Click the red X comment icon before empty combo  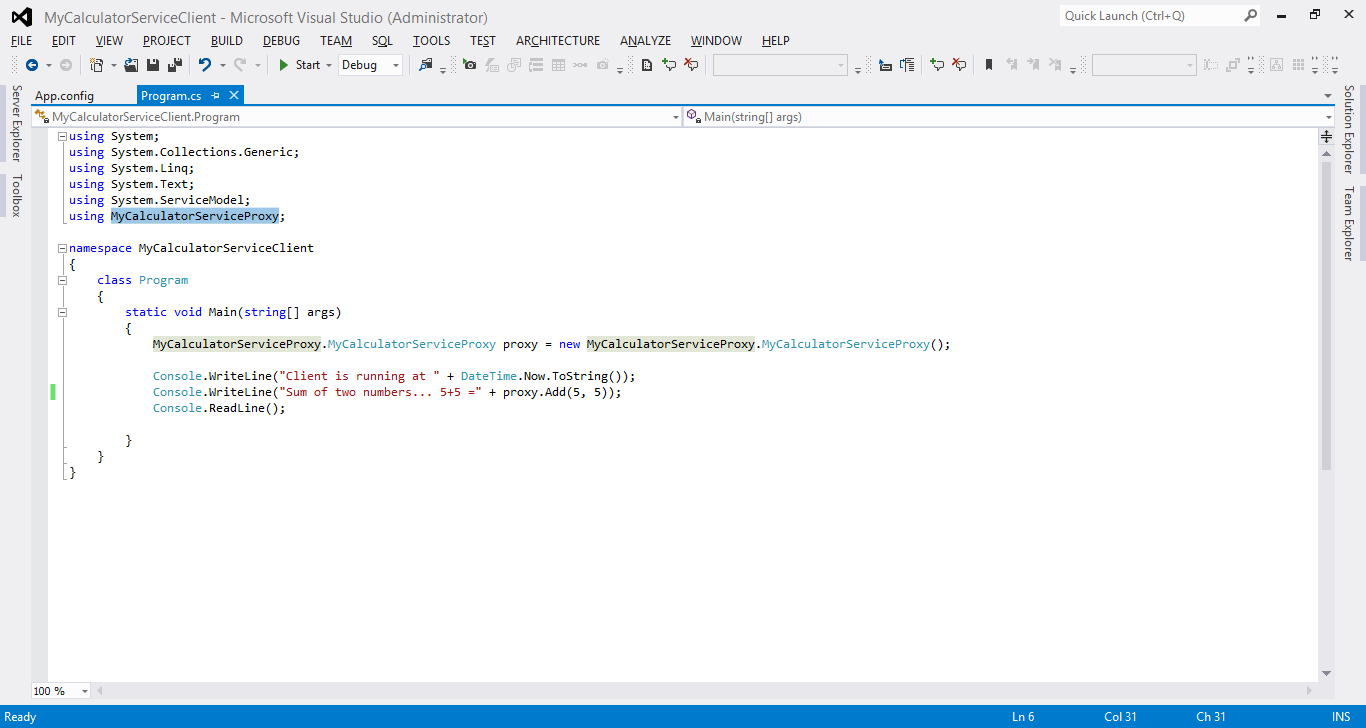tap(691, 65)
